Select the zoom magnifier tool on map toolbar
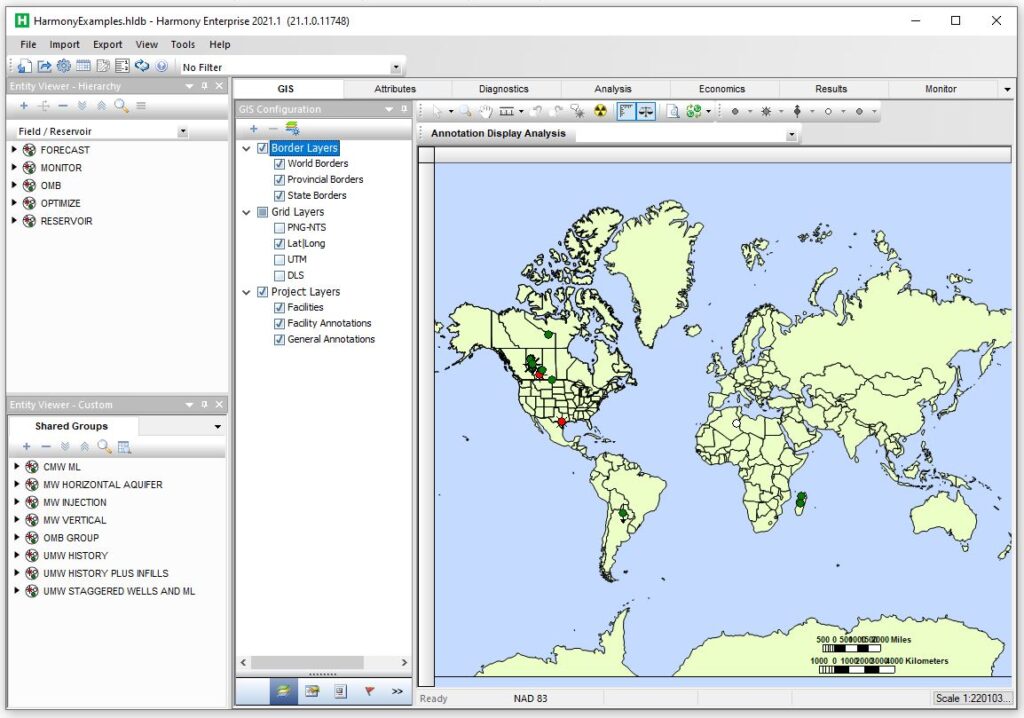The width and height of the screenshot is (1024, 718). pos(465,112)
